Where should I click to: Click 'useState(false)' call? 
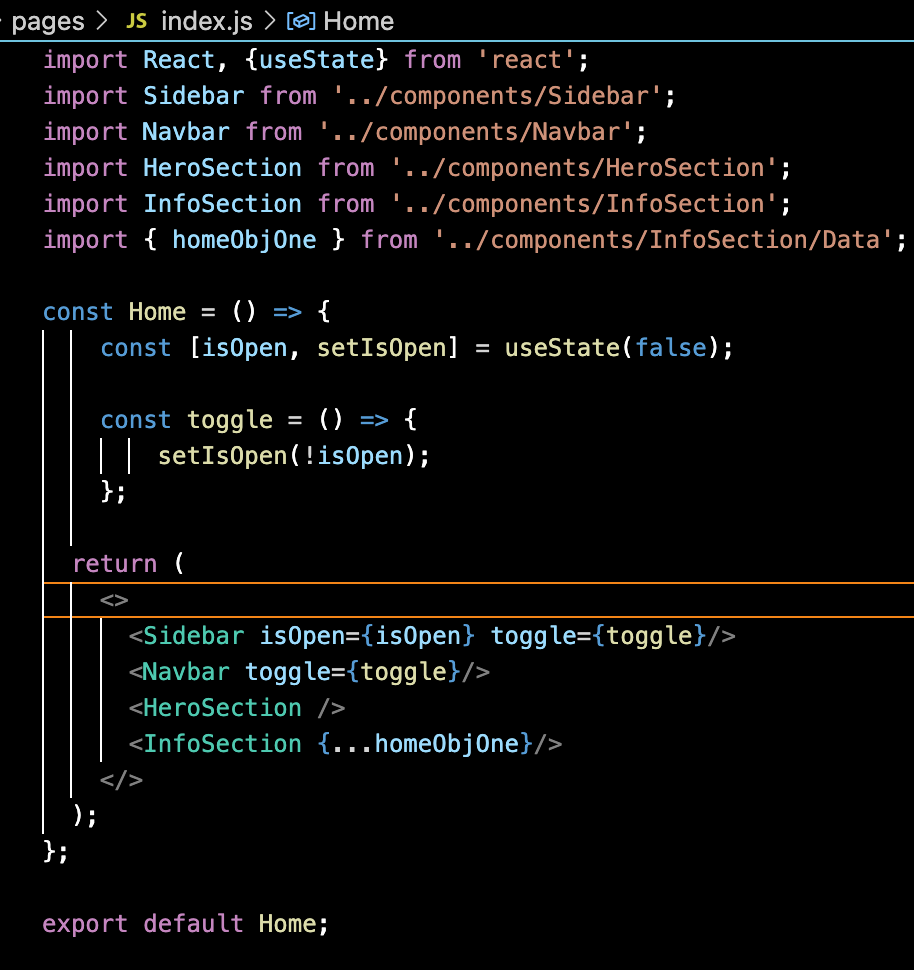click(x=612, y=348)
